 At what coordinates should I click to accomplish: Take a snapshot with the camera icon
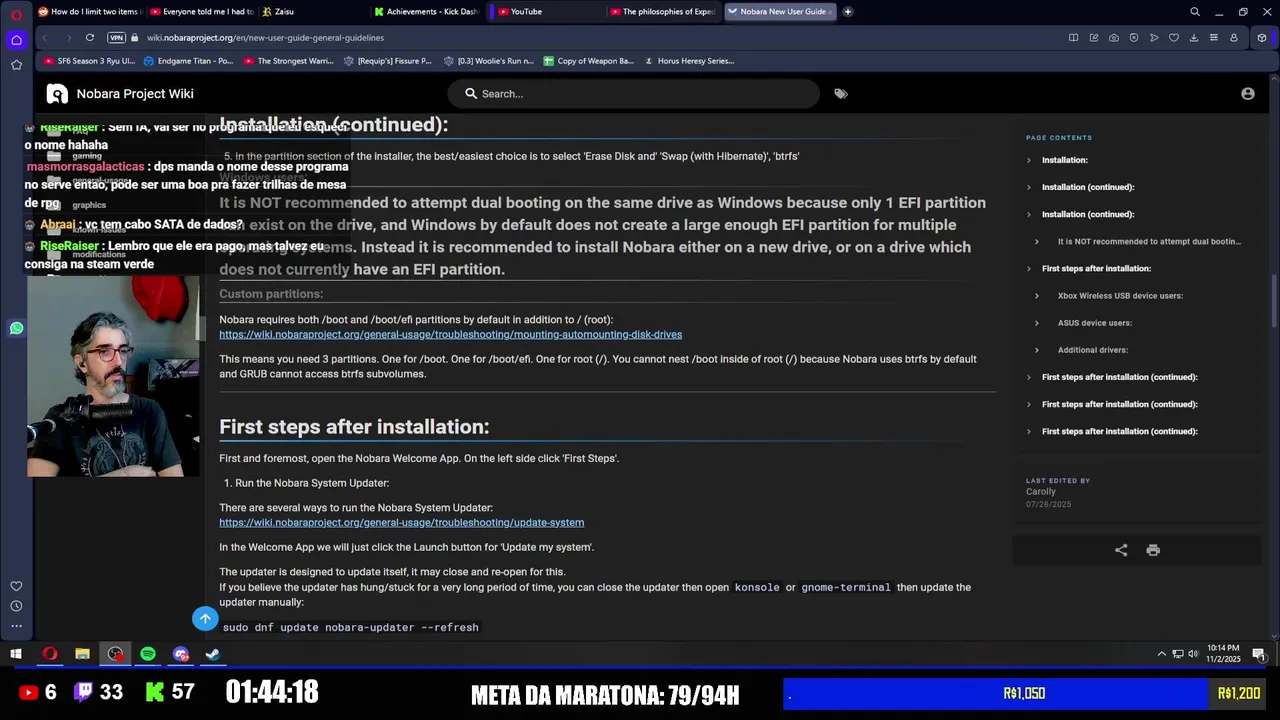point(1113,38)
